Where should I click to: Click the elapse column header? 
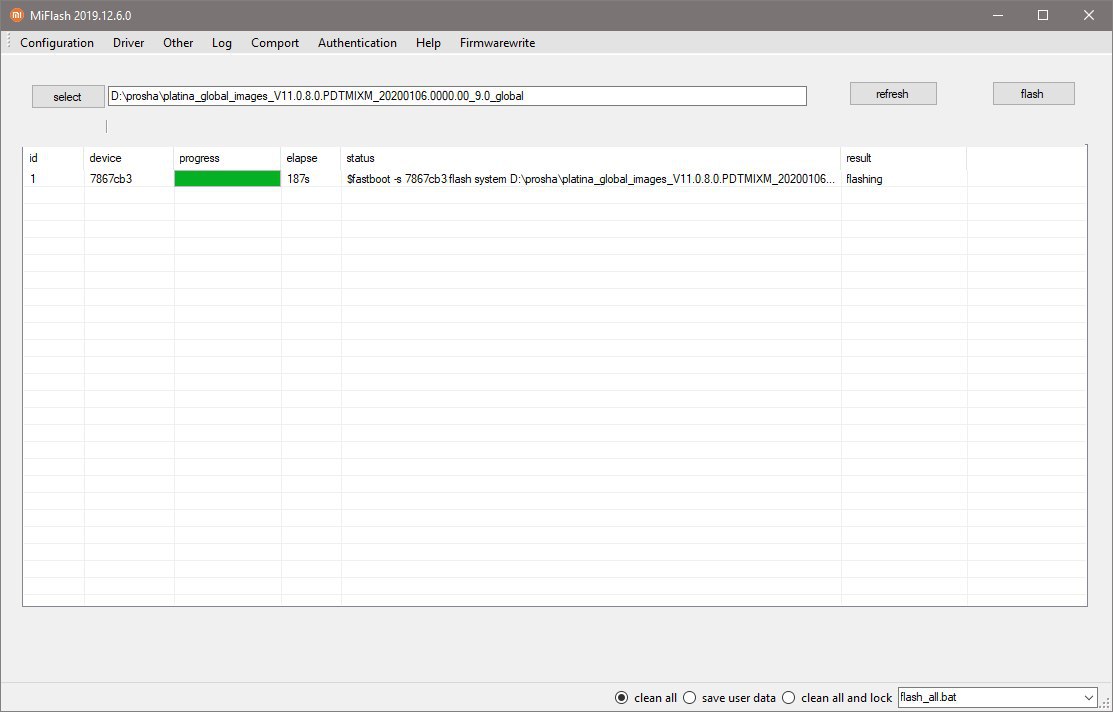pyautogui.click(x=311, y=158)
